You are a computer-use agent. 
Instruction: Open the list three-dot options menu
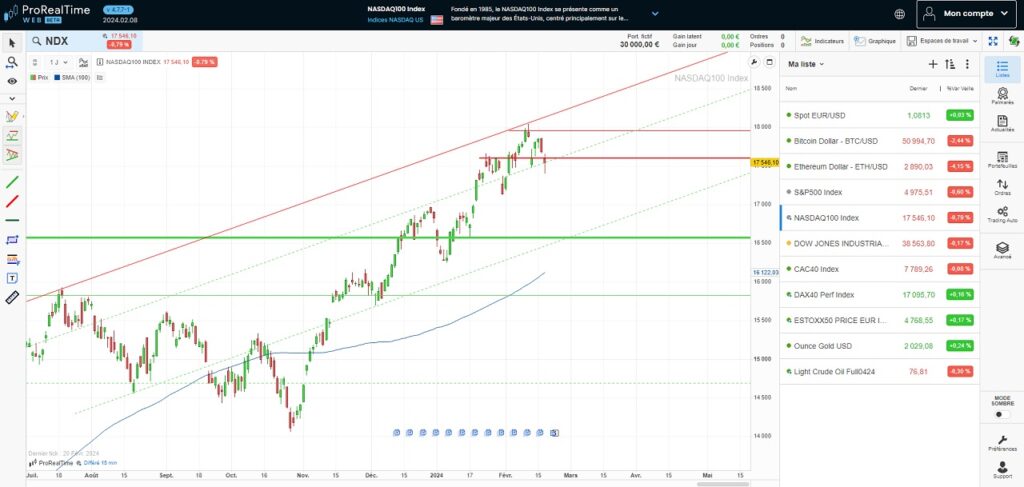967,64
